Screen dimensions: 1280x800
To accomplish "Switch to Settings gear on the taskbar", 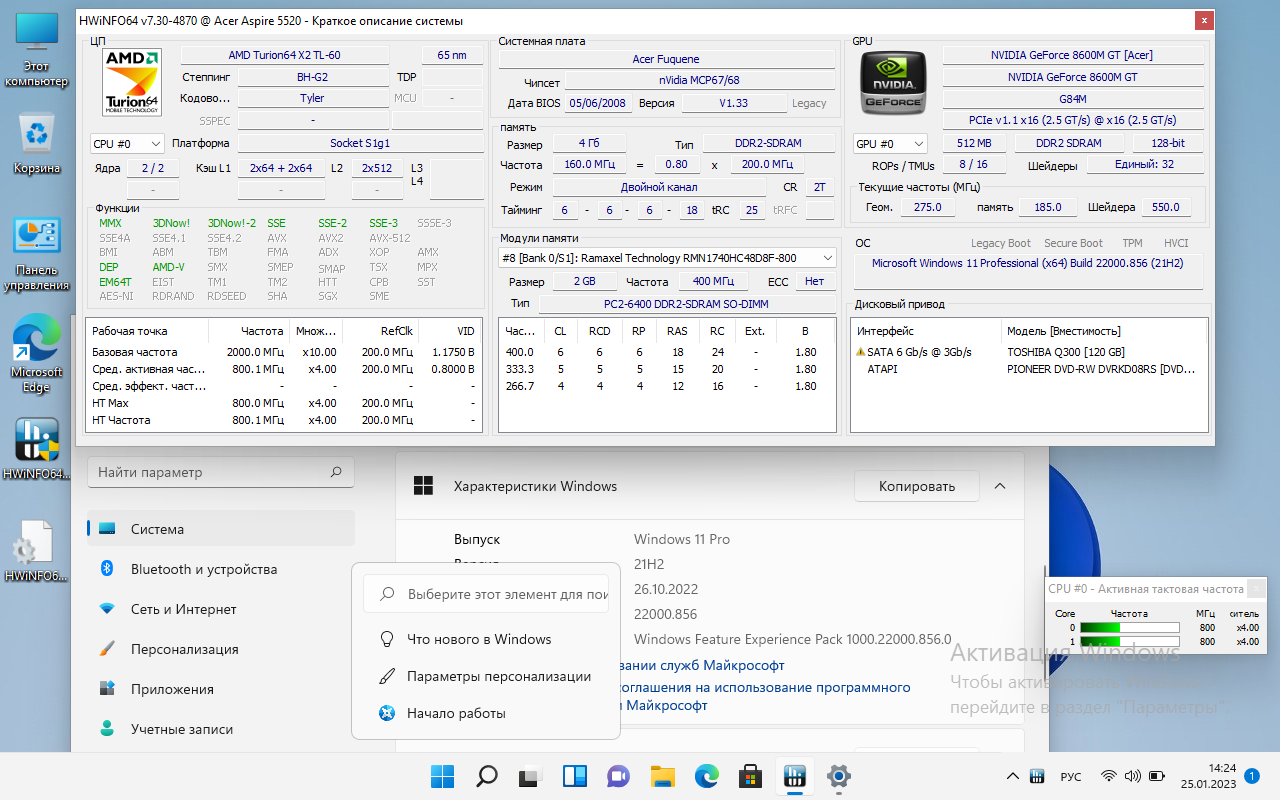I will click(x=838, y=776).
